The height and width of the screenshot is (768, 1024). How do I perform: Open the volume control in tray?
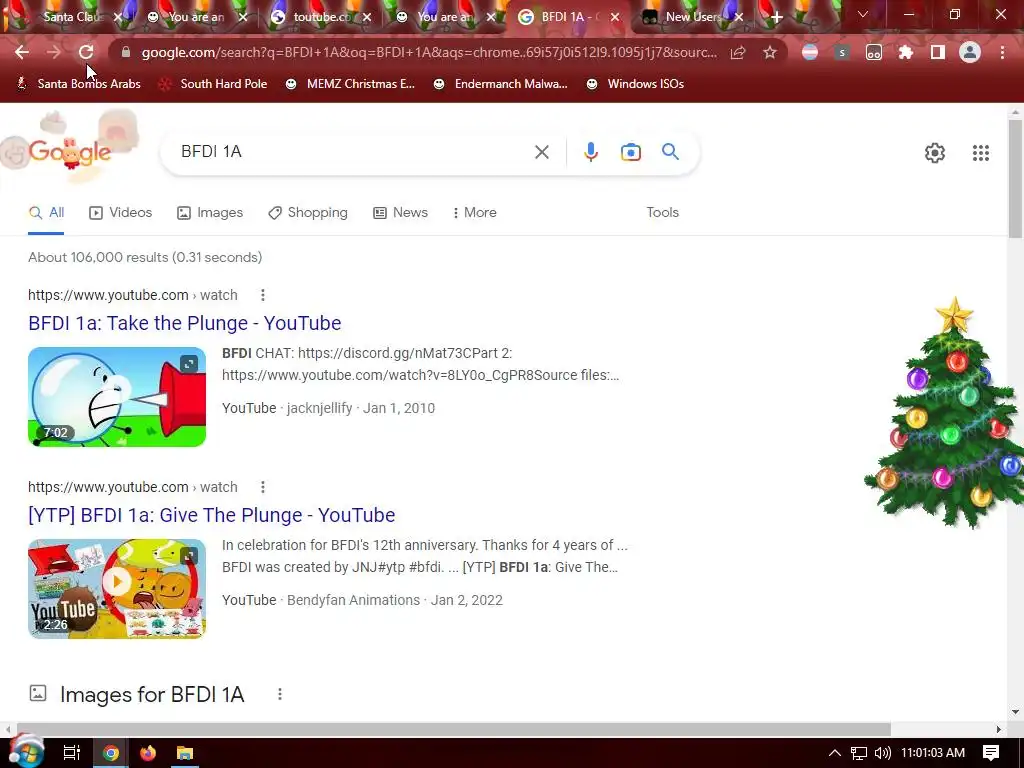(x=882, y=753)
